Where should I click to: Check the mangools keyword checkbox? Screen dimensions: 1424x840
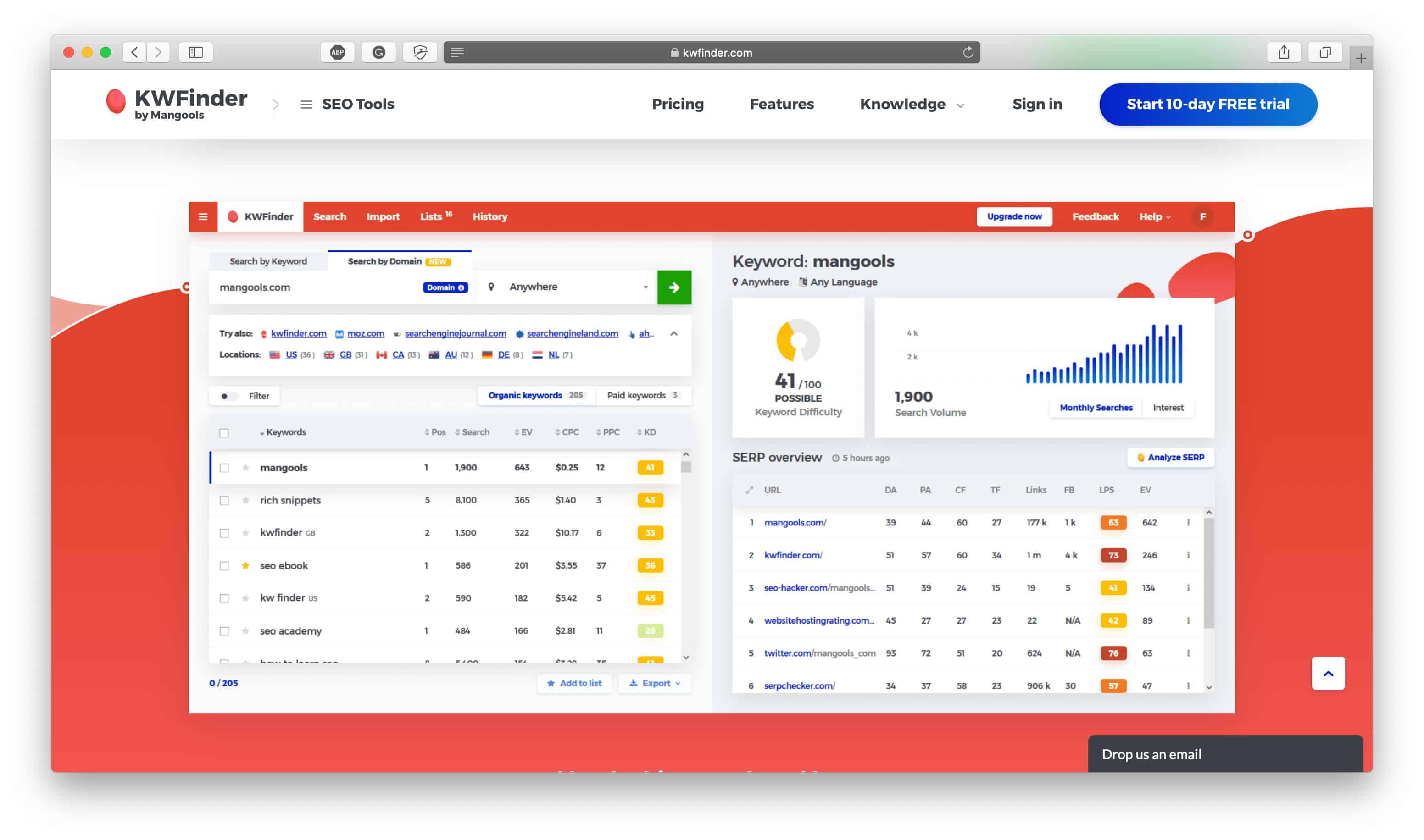(224, 468)
